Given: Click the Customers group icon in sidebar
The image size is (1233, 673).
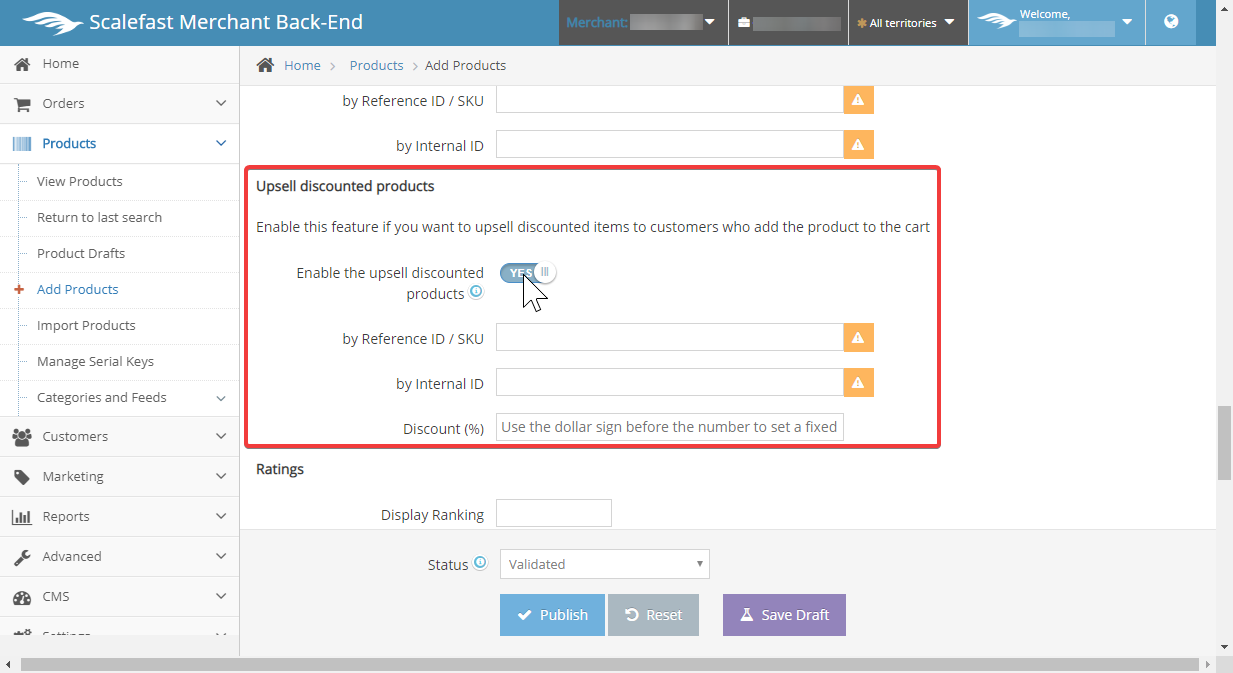Looking at the screenshot, I should 22,437.
